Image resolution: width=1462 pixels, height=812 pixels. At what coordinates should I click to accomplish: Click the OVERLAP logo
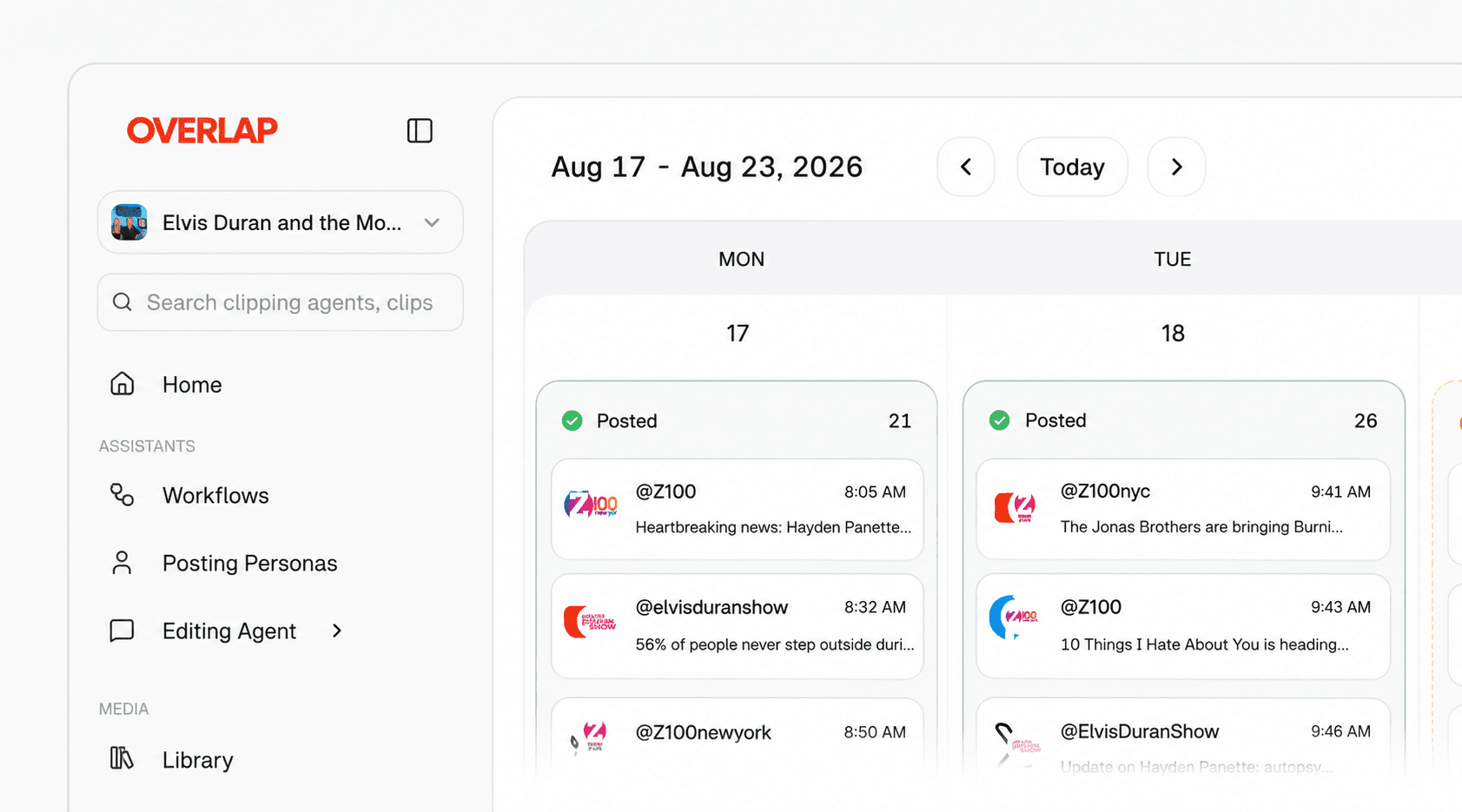tap(202, 130)
